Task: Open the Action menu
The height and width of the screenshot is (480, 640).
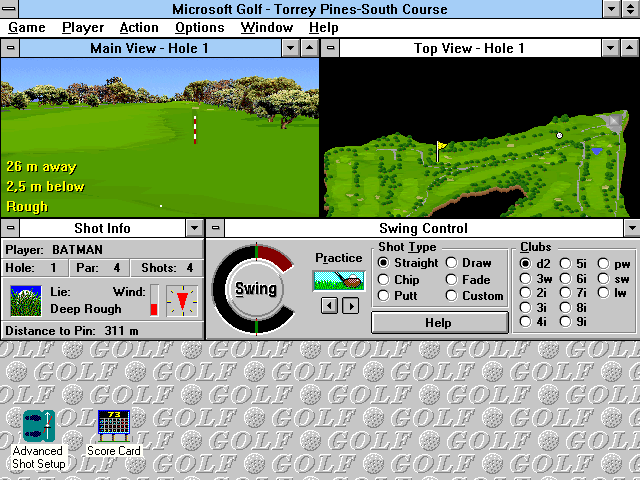Action: tap(139, 27)
